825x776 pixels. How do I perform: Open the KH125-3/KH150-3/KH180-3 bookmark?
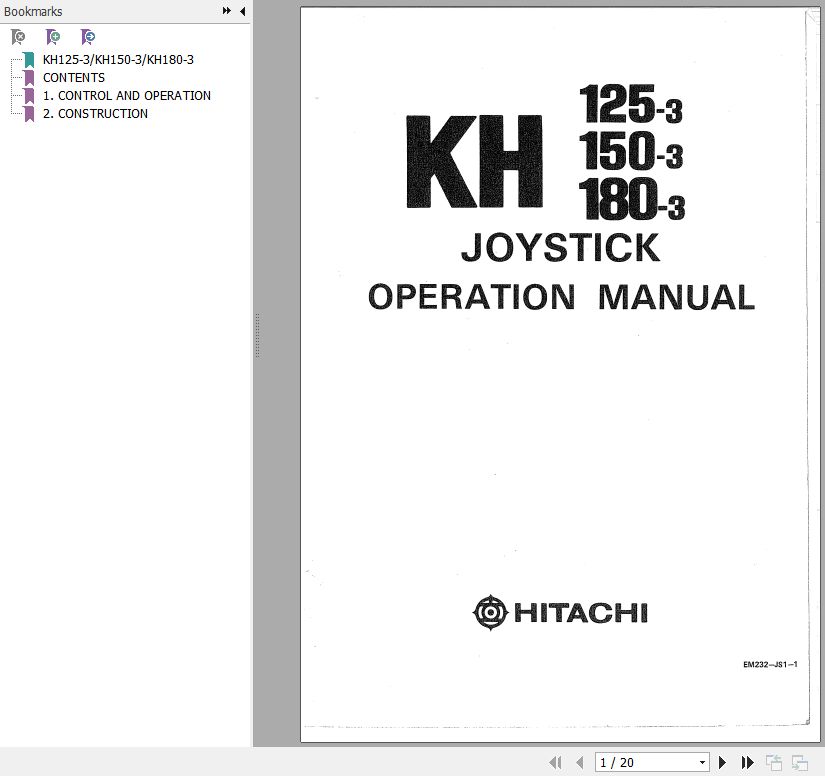click(x=118, y=59)
